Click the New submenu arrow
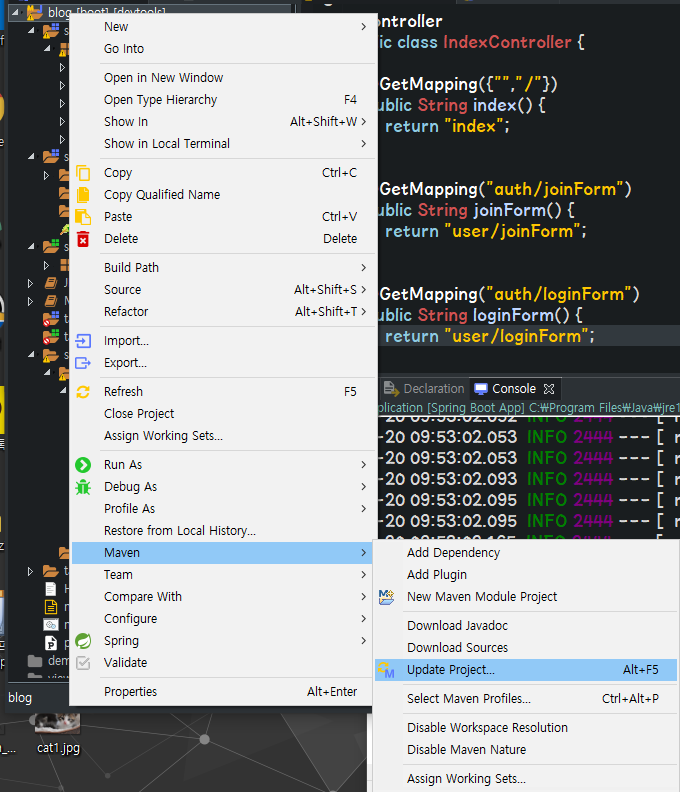Viewport: 680px width, 792px height. (364, 27)
